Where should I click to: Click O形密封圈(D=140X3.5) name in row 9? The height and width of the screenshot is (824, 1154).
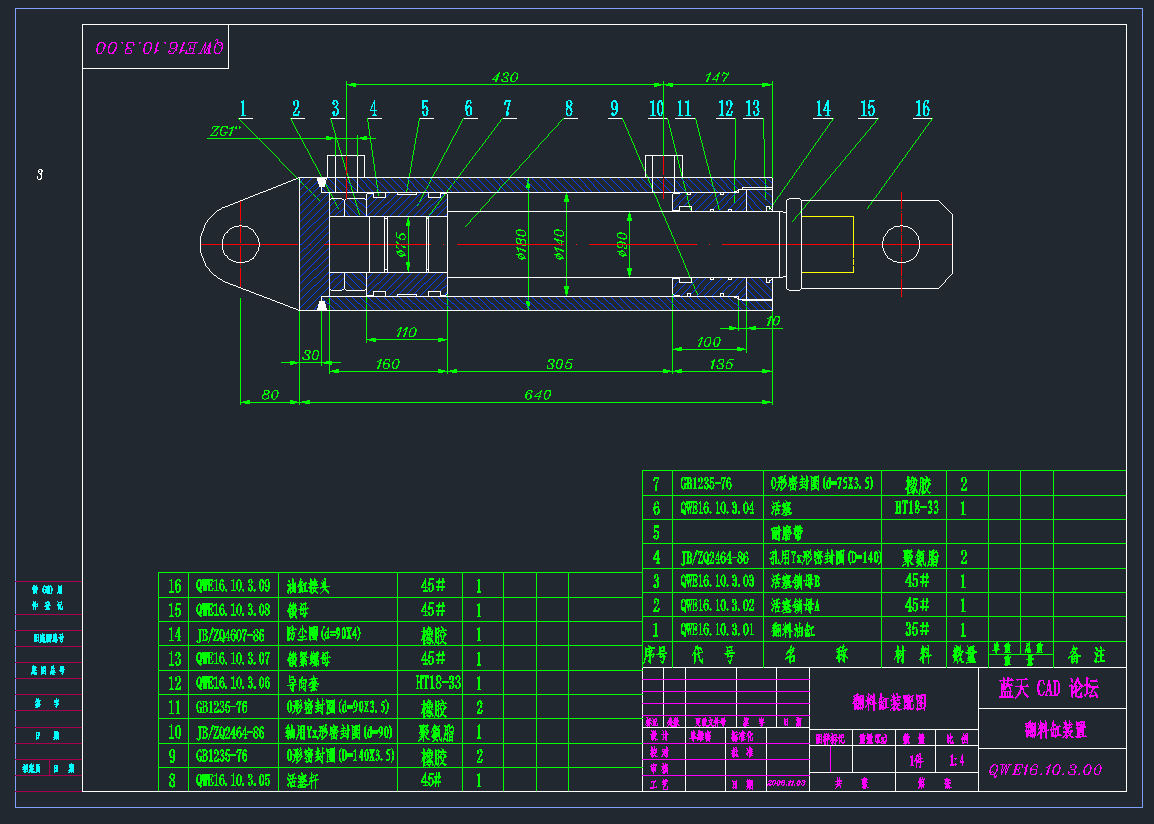(340, 756)
